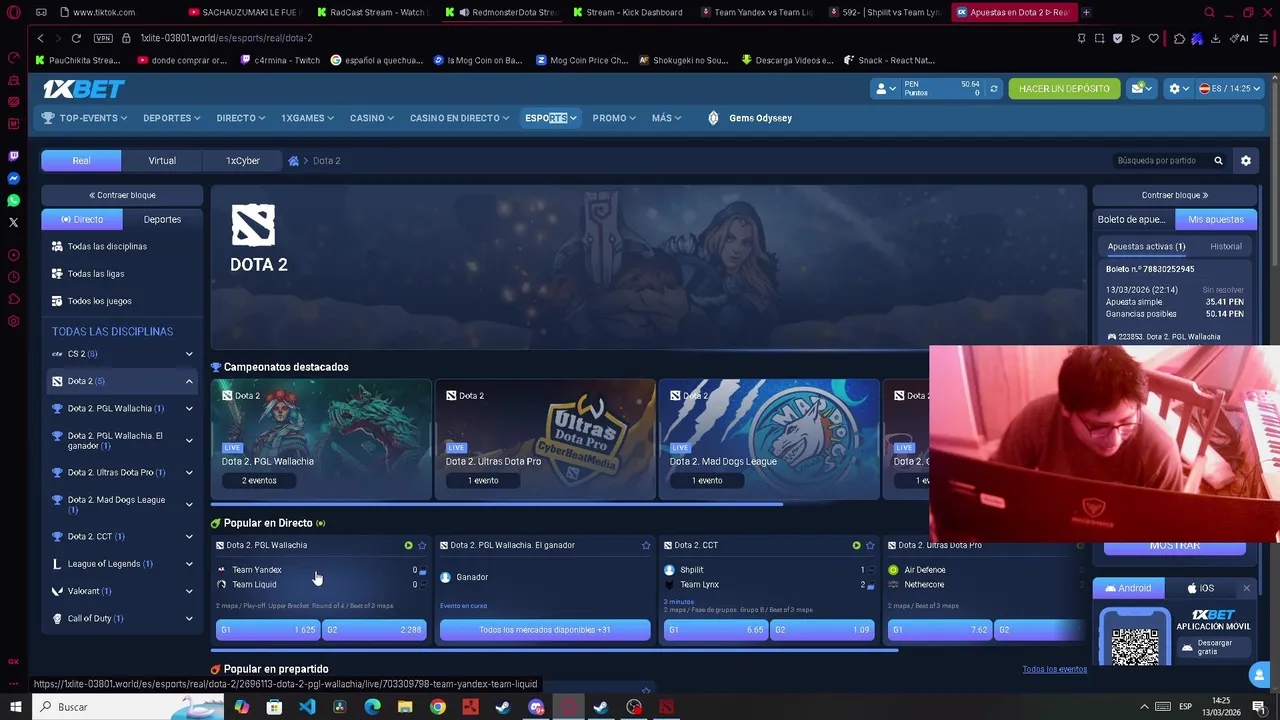Switch to Real esports mode

[81, 160]
